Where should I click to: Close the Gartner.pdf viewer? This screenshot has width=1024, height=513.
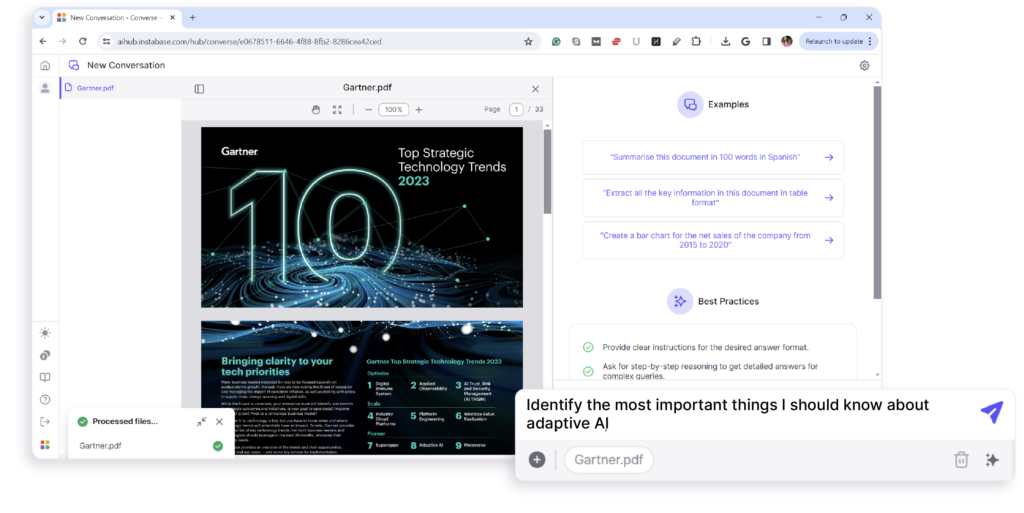536,89
